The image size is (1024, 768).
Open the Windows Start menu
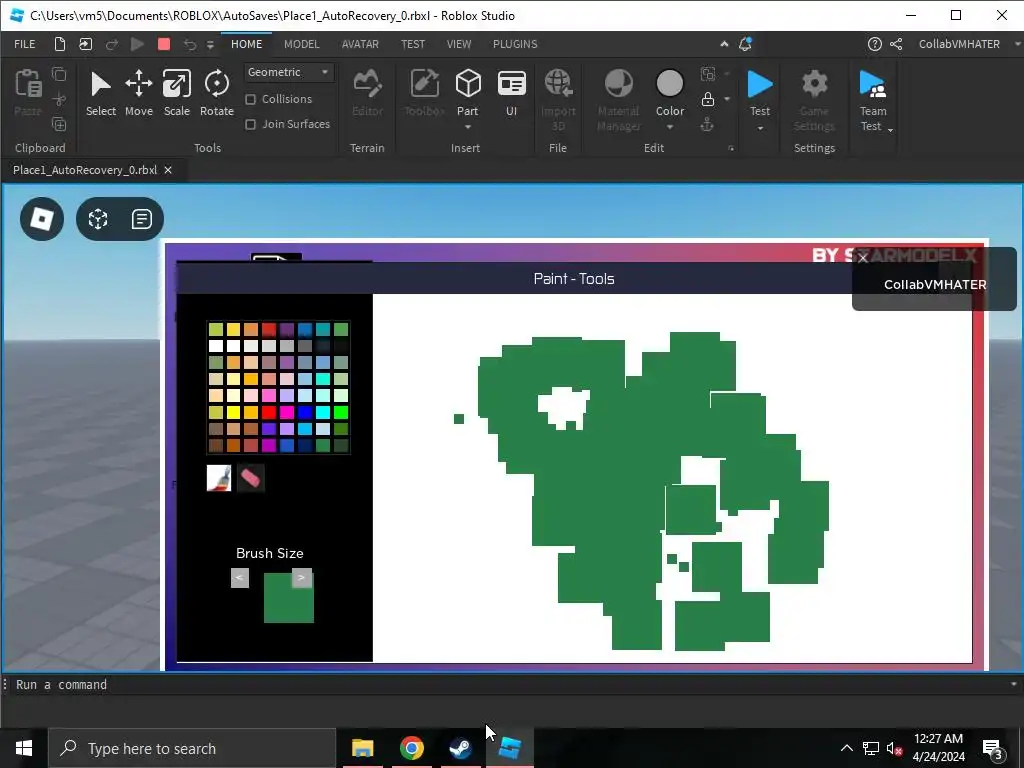(x=24, y=748)
